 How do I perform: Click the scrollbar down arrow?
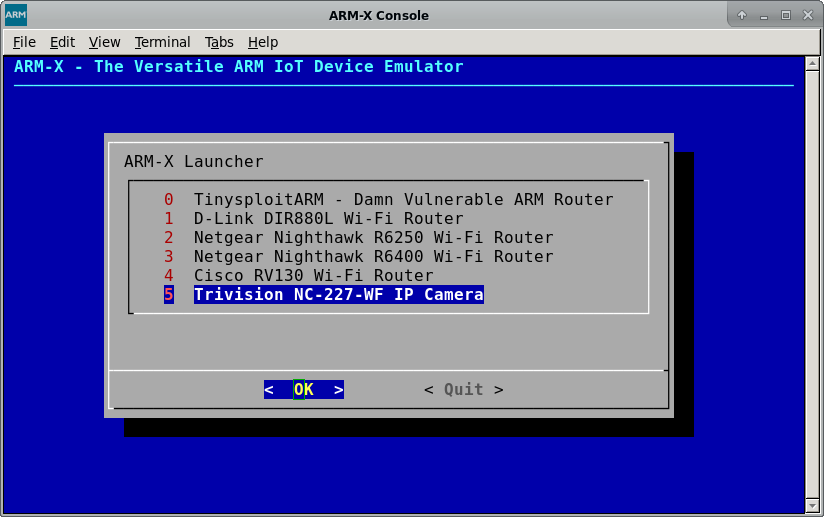pos(812,506)
